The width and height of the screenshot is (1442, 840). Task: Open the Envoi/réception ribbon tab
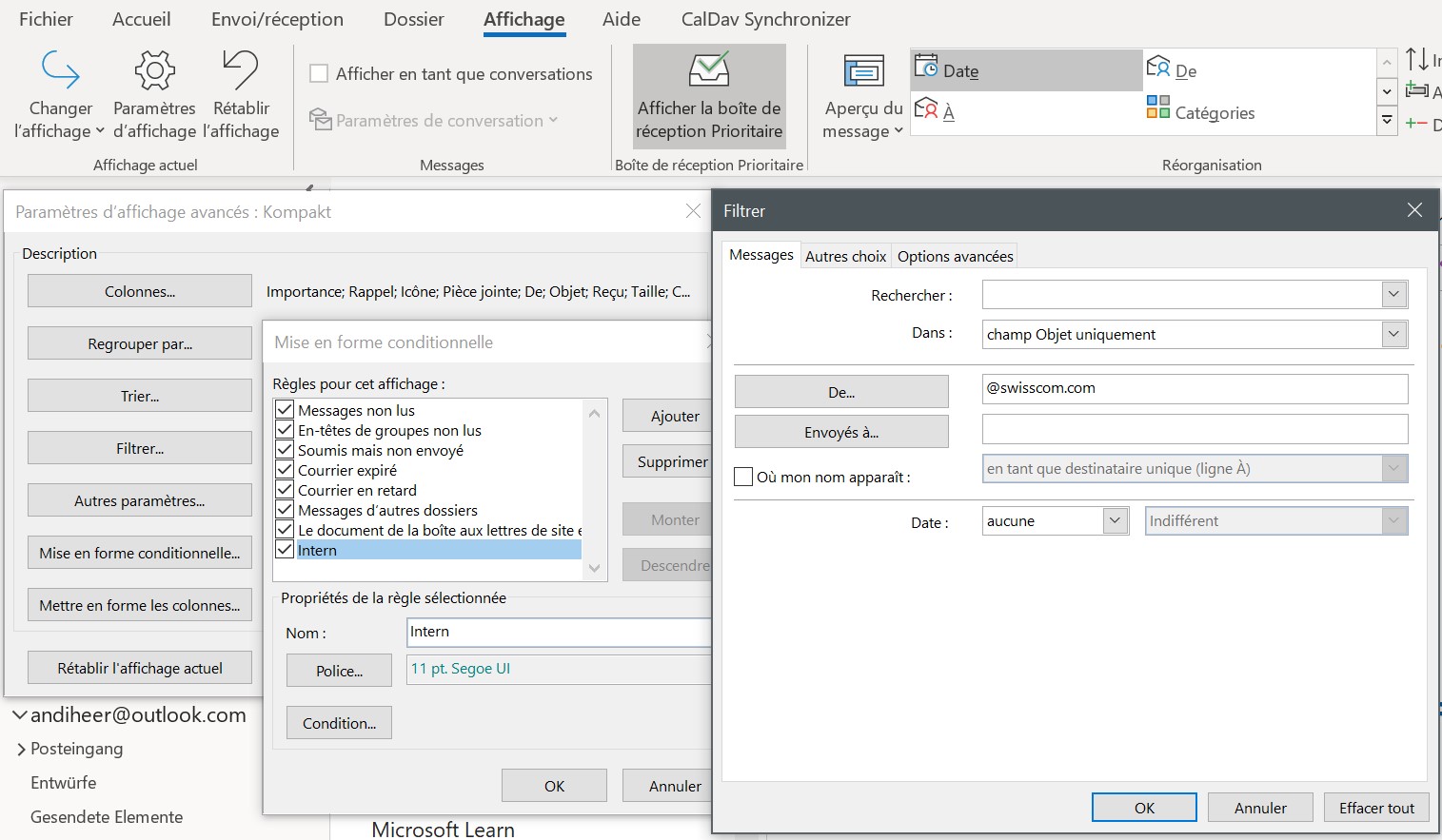pyautogui.click(x=277, y=19)
